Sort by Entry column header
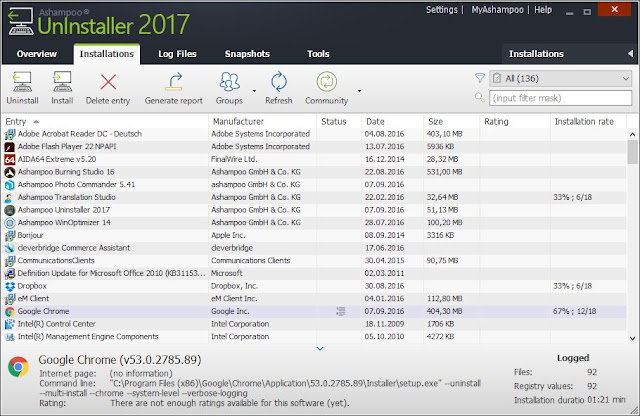The height and width of the screenshot is (416, 640). click(16, 121)
